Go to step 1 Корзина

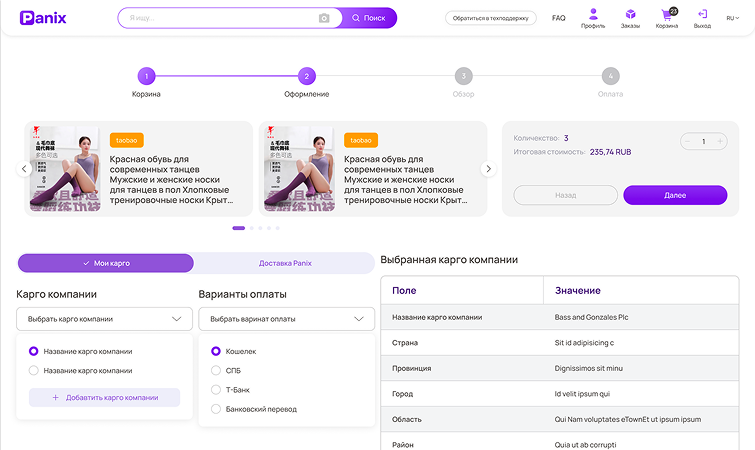click(x=146, y=76)
